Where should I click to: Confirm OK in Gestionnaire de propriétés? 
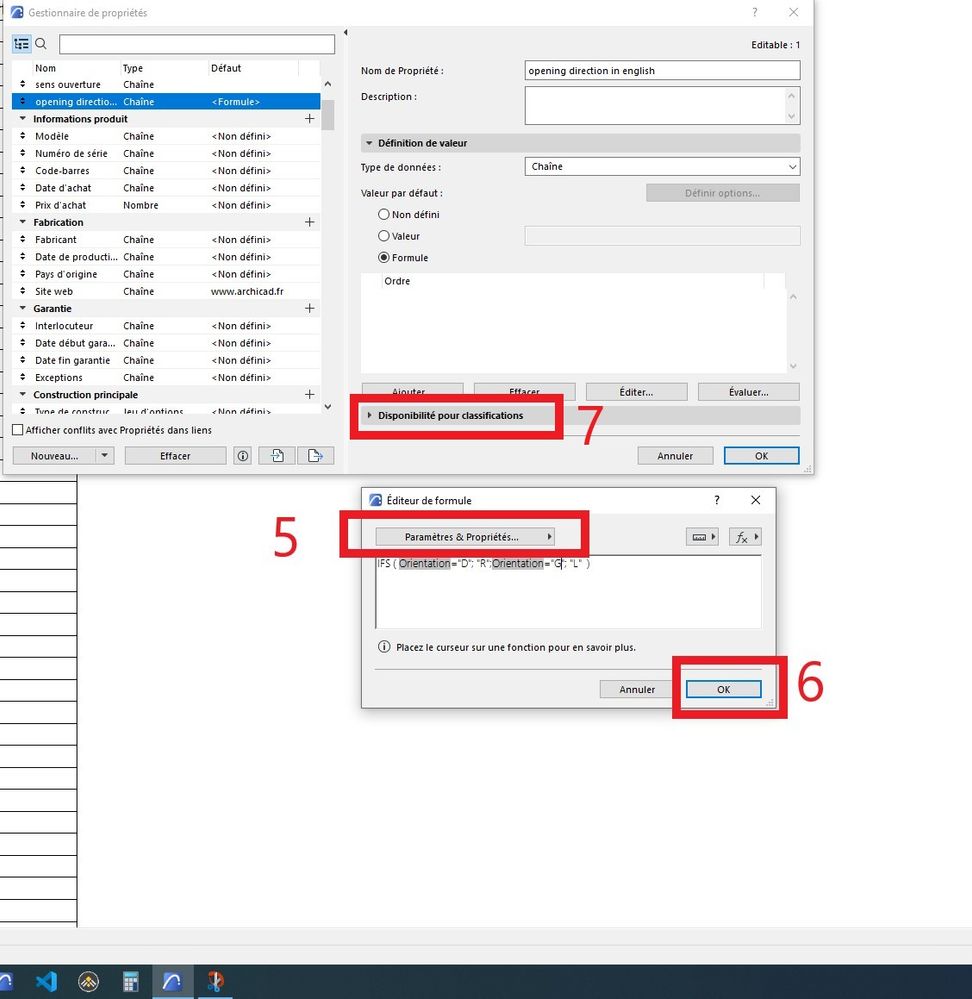pos(761,456)
